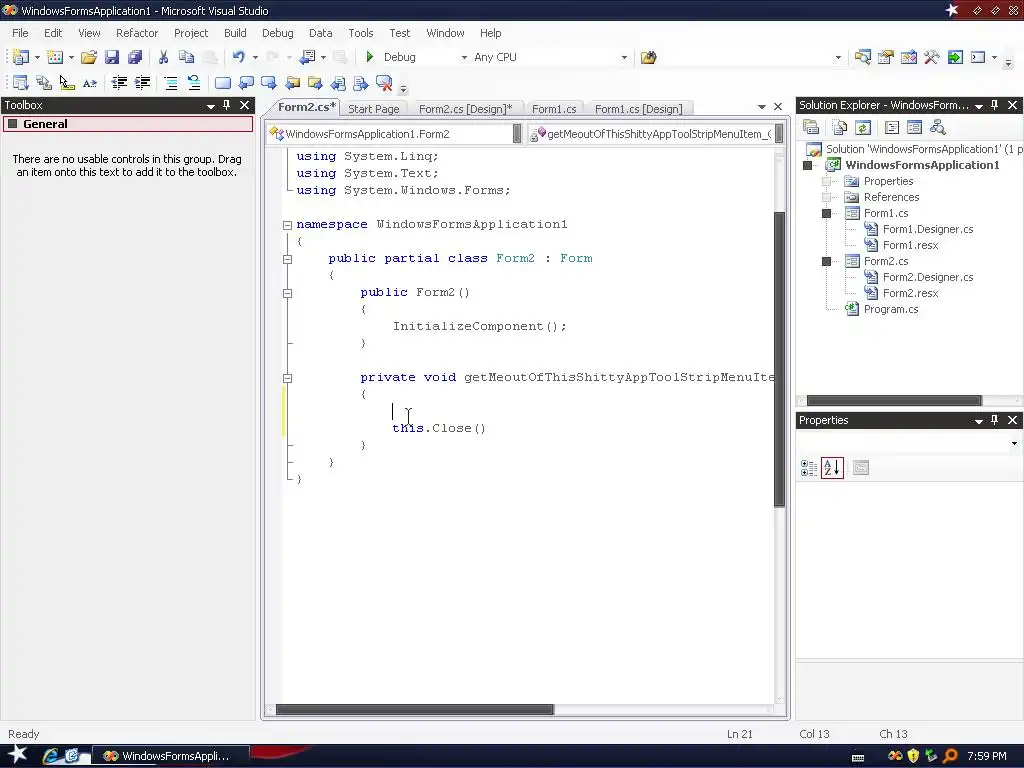Toggle auto-hide pin on Solution Explorer panel

click(x=995, y=105)
